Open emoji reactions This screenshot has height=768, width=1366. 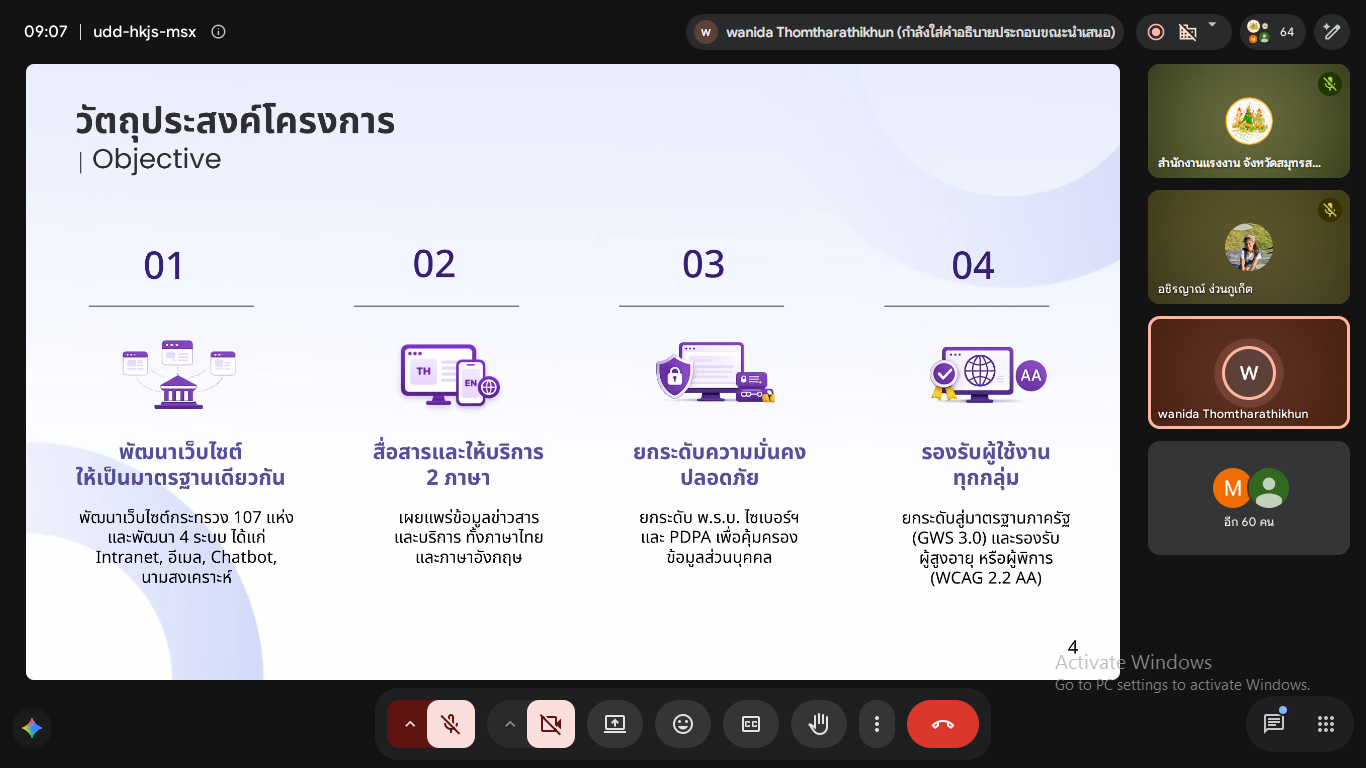pos(683,724)
